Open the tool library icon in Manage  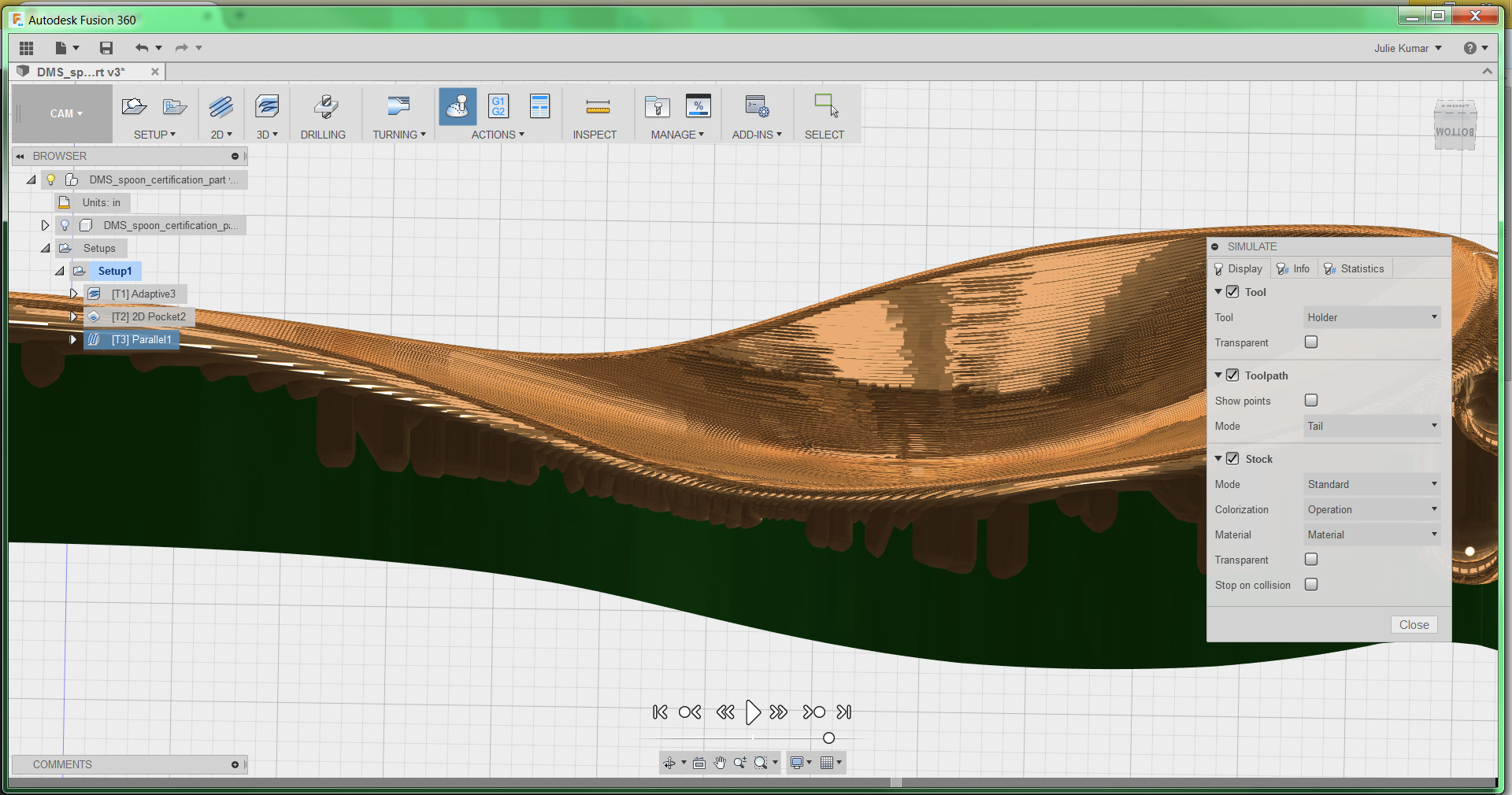657,106
